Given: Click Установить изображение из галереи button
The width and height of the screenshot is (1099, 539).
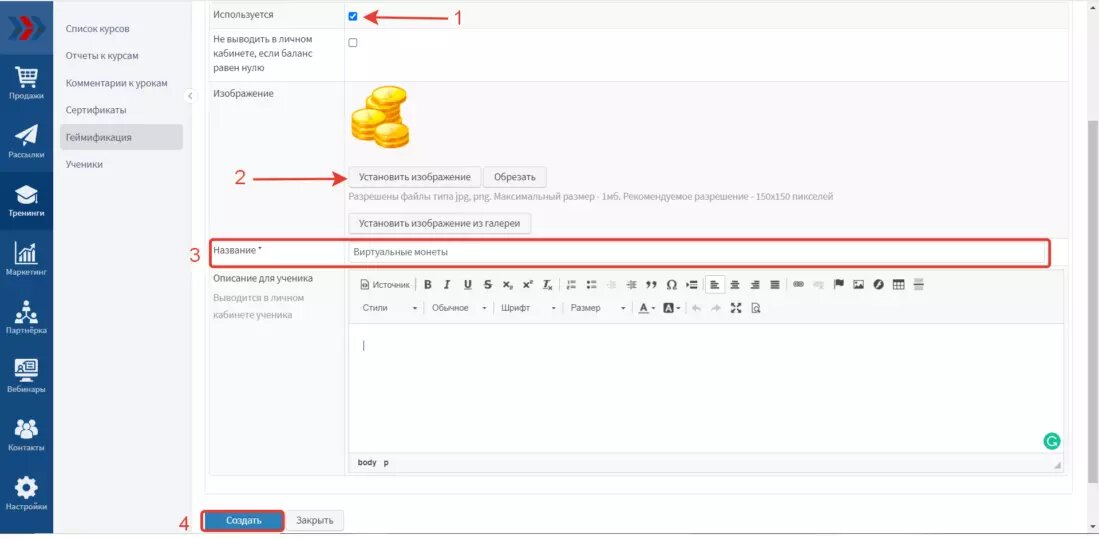Looking at the screenshot, I should pos(439,223).
